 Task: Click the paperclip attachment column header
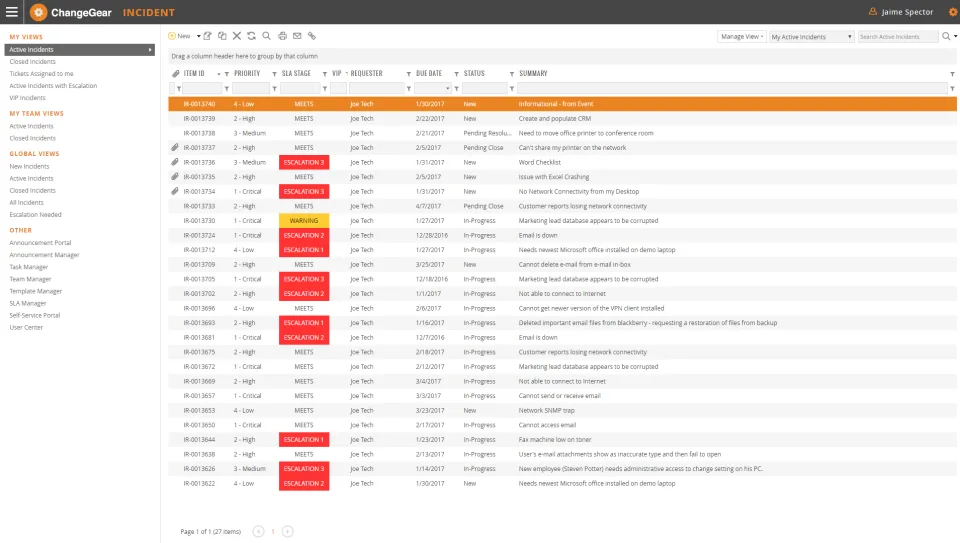(x=175, y=73)
